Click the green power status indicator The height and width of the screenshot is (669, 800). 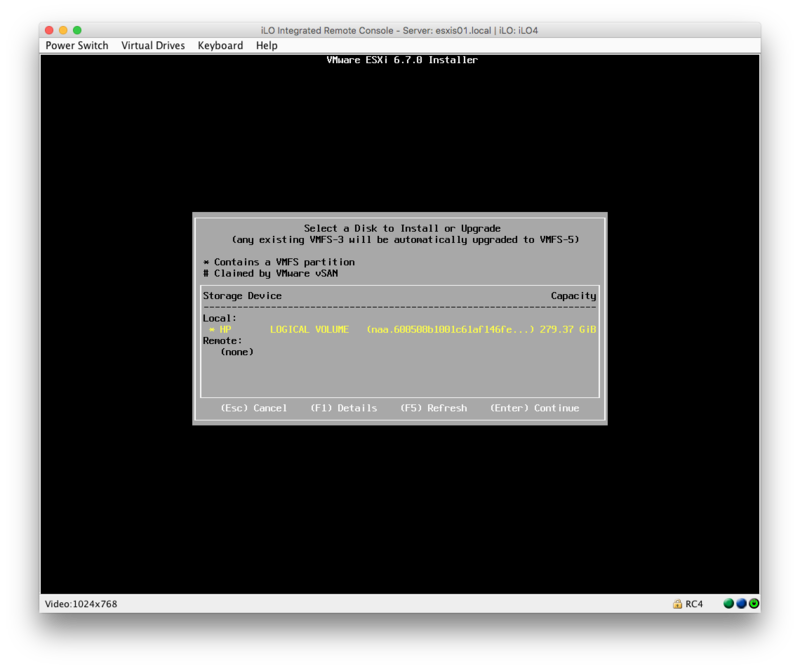[x=754, y=603]
